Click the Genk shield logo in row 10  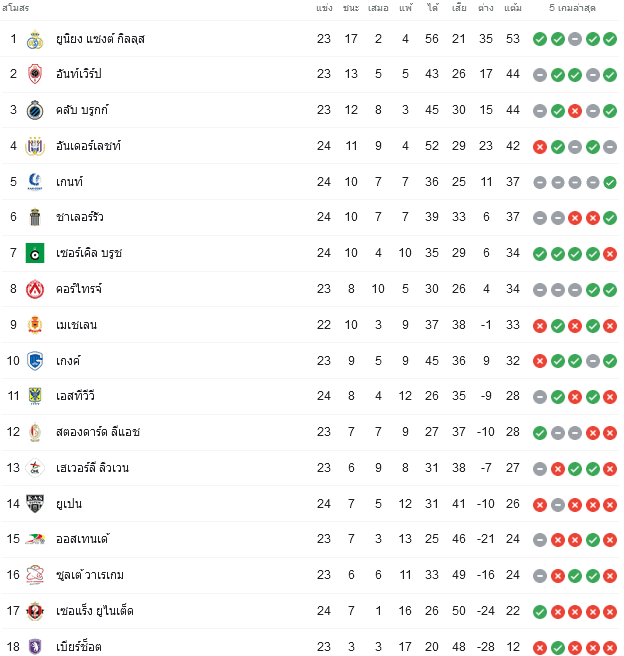pos(35,361)
